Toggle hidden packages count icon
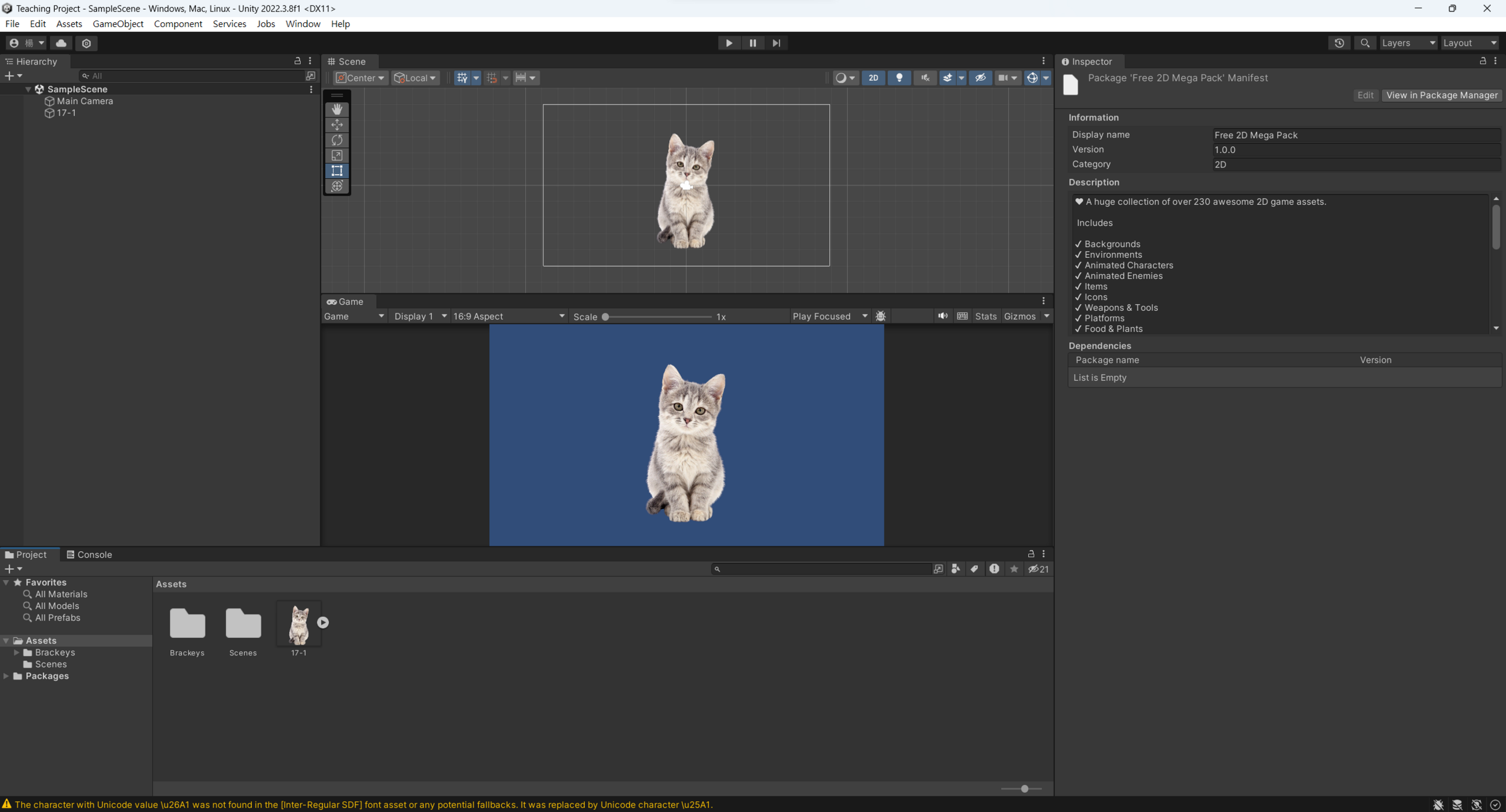 click(x=1039, y=569)
